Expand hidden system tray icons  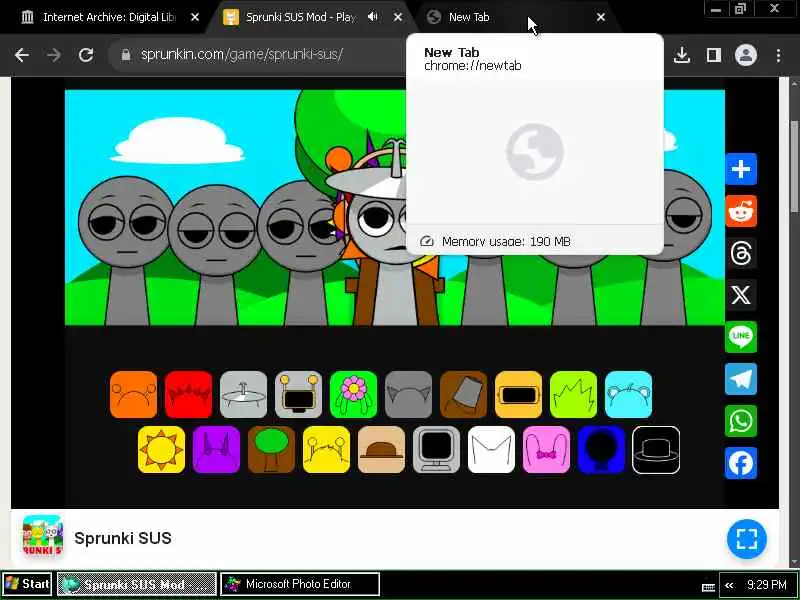point(730,585)
